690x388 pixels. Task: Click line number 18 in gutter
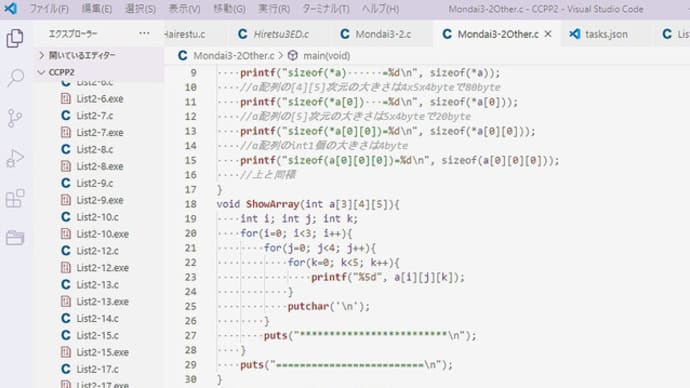(x=191, y=204)
